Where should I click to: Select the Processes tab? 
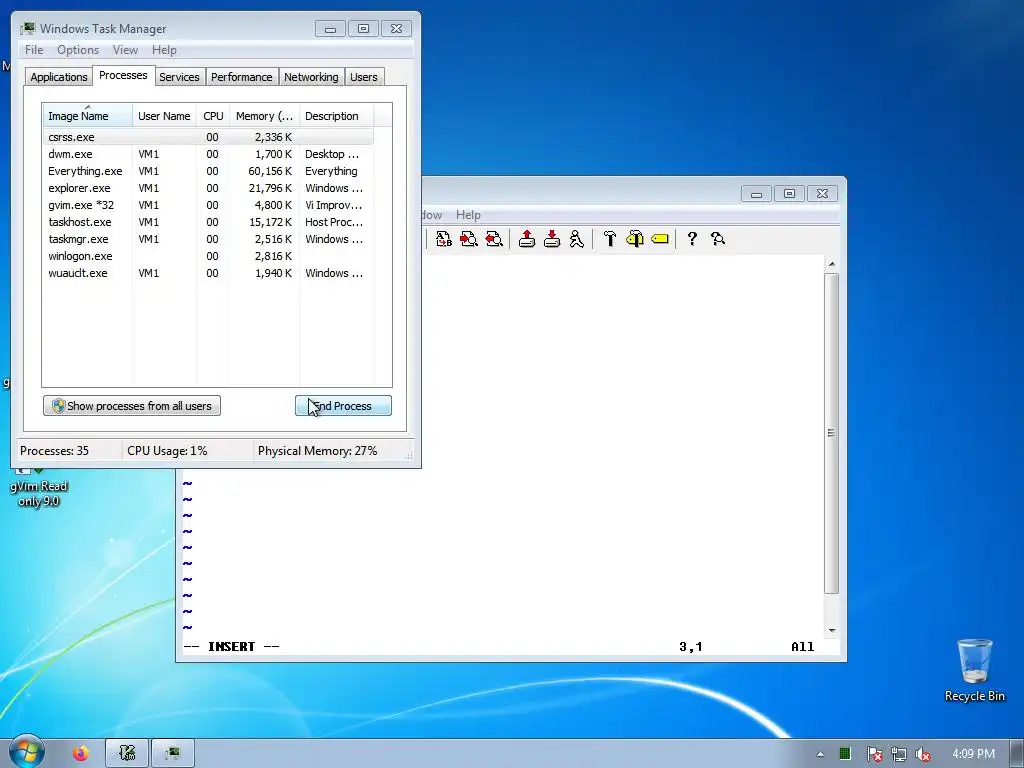(x=123, y=75)
